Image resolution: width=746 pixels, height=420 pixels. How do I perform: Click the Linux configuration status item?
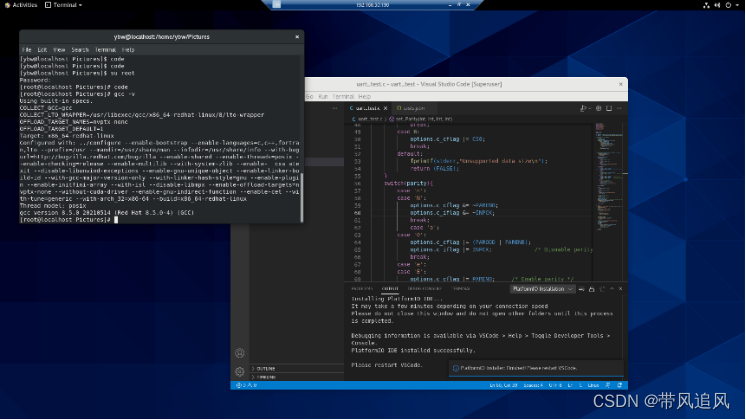point(593,385)
